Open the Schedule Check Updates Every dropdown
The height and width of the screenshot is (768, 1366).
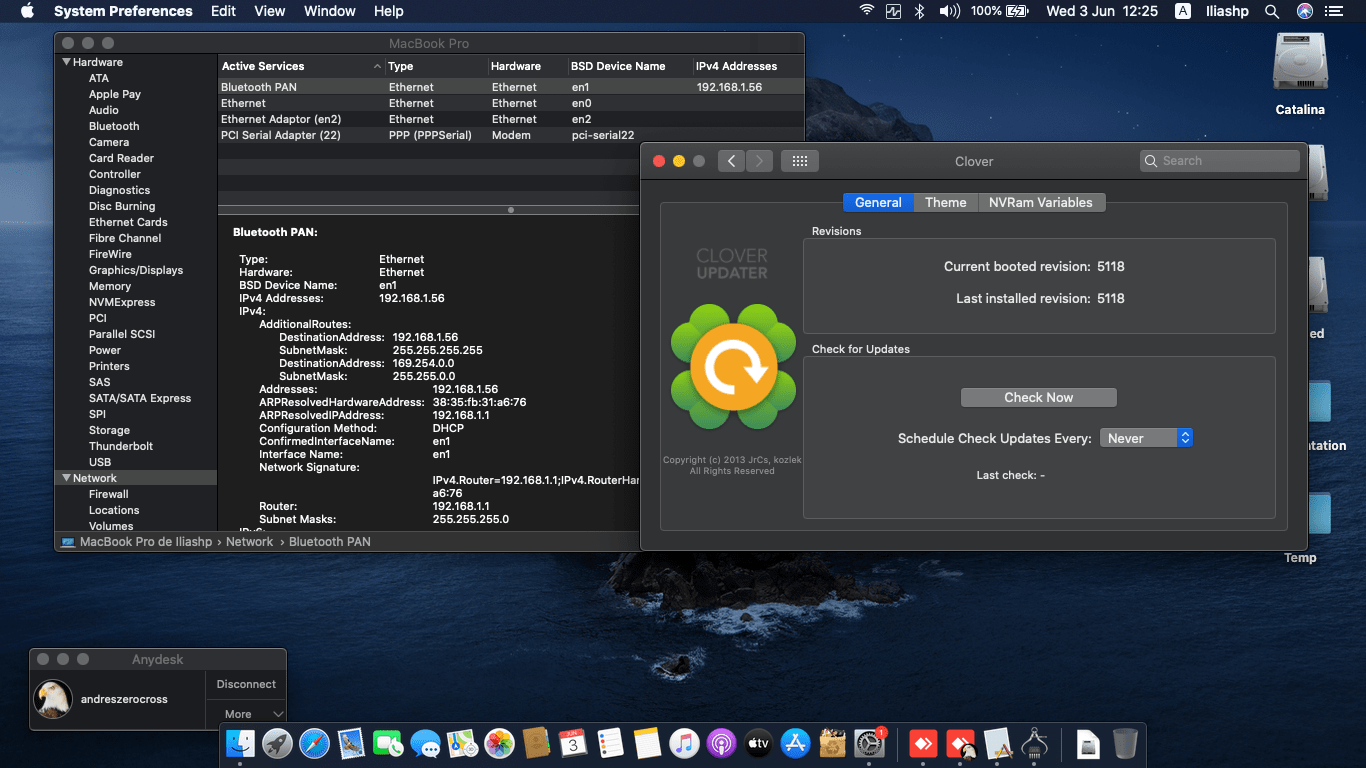click(1146, 438)
